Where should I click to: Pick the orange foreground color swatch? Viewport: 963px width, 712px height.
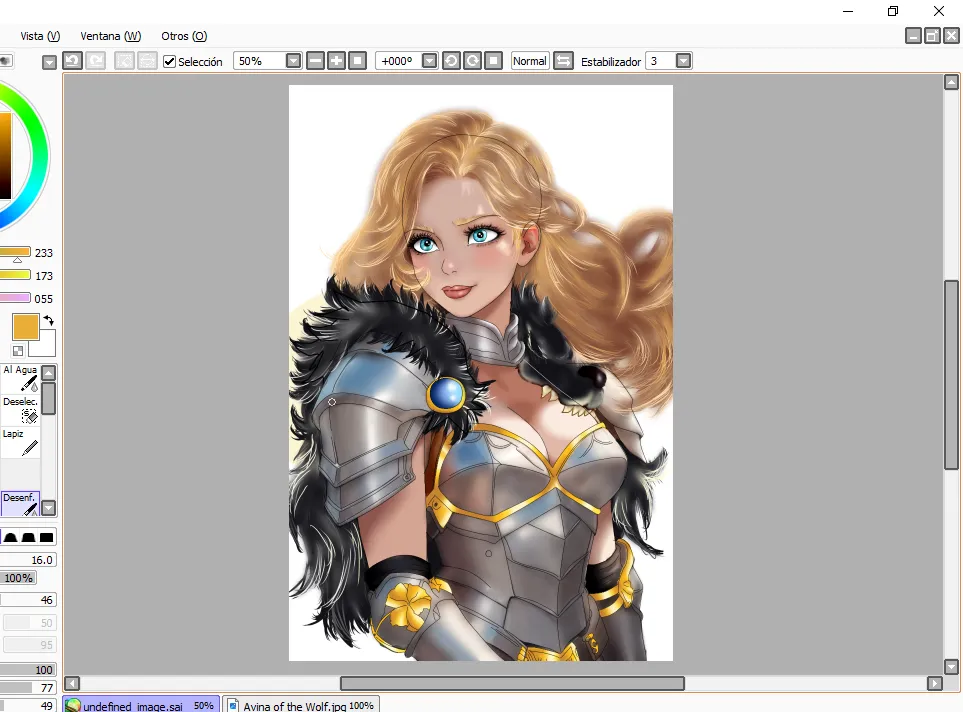pos(25,327)
